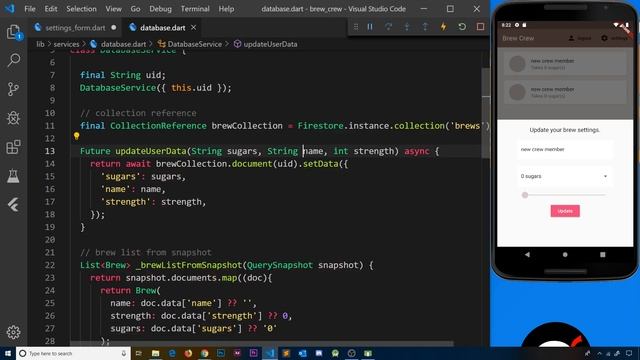
Task: Click '_brewListFromSnapshot' on line 22
Action: click(189, 265)
